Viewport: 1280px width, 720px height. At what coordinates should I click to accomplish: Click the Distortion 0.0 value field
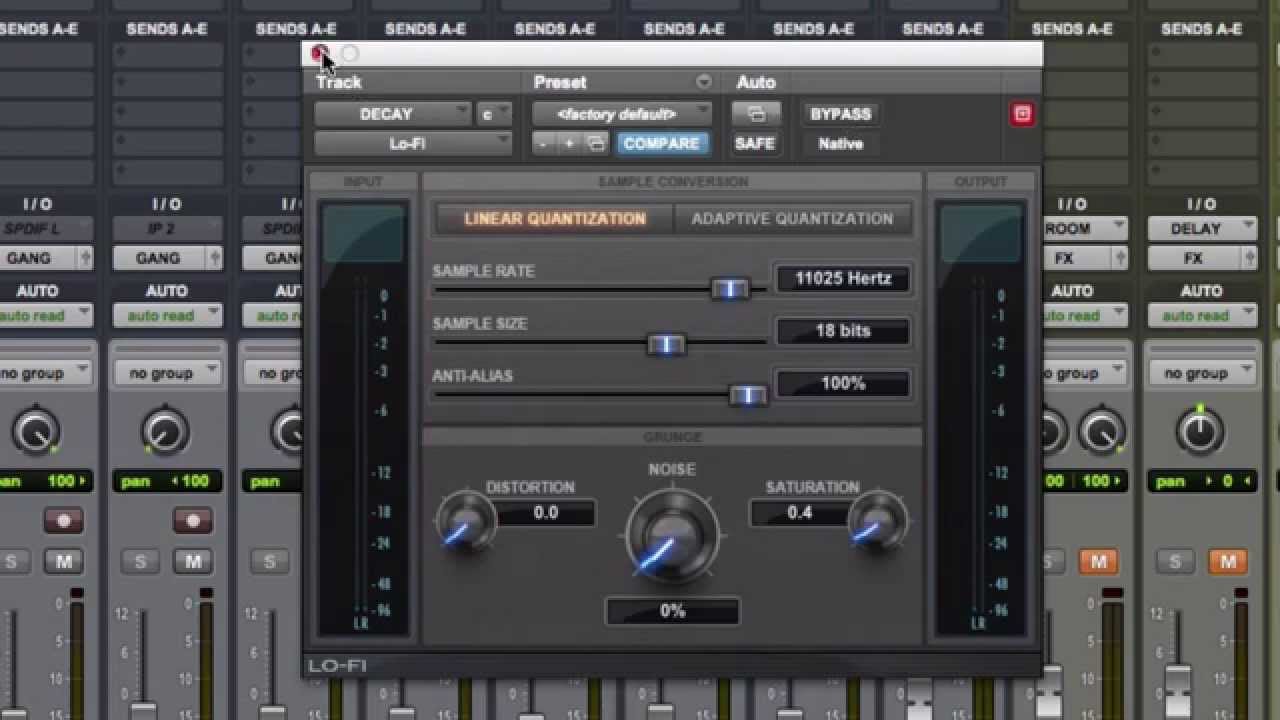pos(545,513)
